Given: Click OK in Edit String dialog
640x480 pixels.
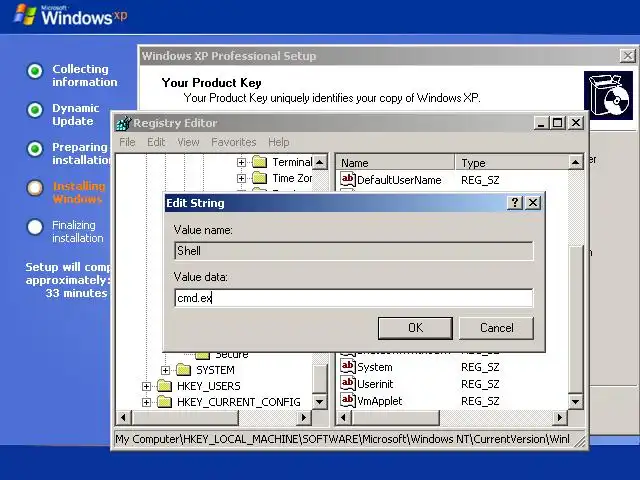Looking at the screenshot, I should [415, 328].
